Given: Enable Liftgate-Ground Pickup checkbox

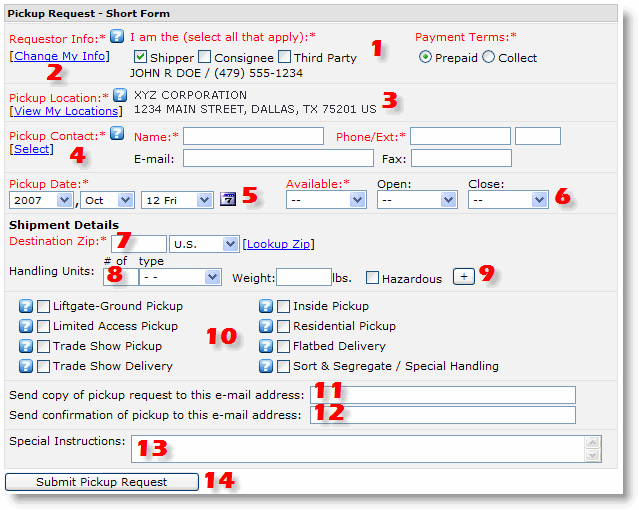Looking at the screenshot, I should tap(43, 306).
